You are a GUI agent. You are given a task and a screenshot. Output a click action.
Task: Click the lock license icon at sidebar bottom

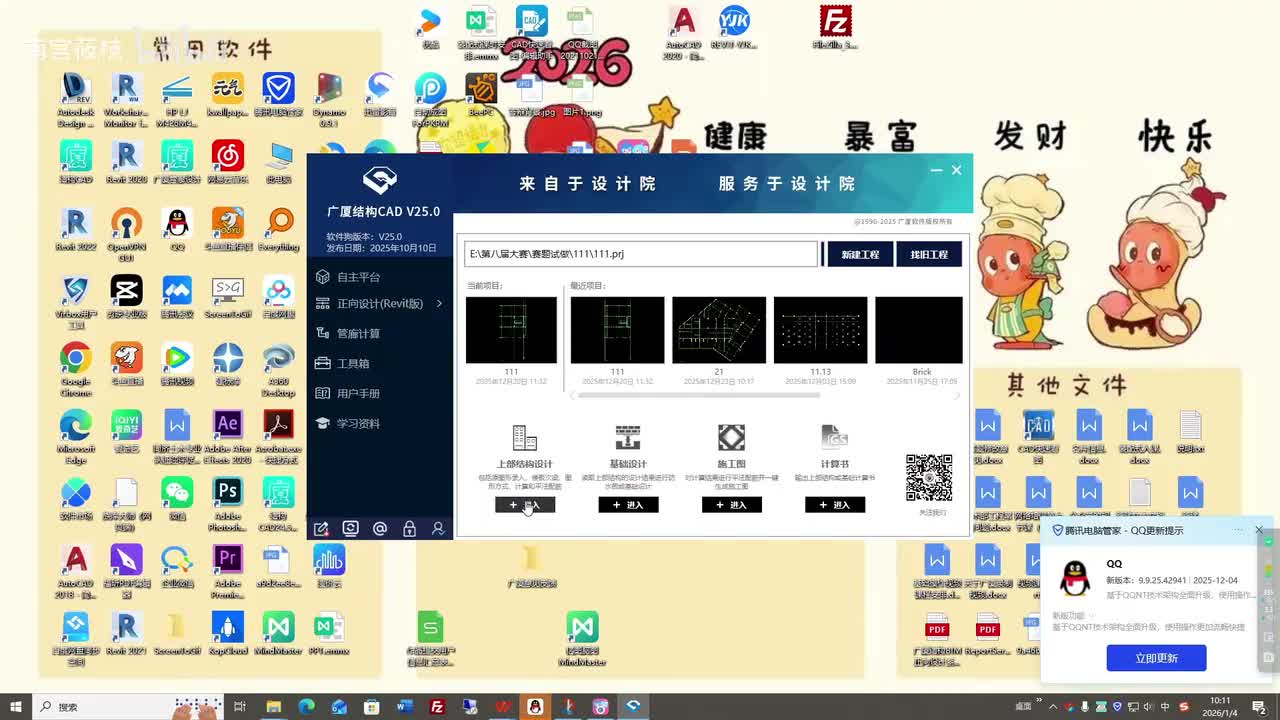point(409,528)
